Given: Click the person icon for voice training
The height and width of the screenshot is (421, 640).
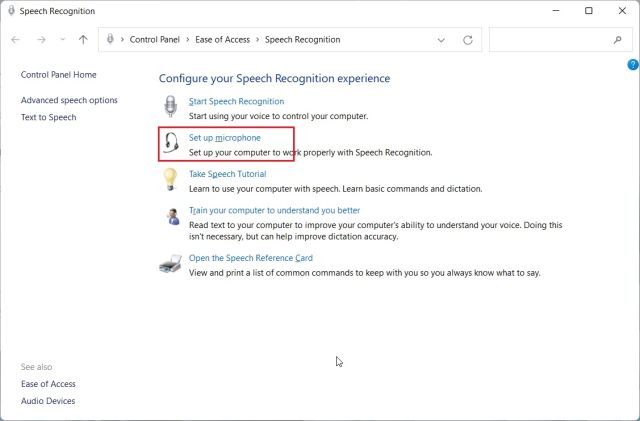Looking at the screenshot, I should tap(171, 217).
